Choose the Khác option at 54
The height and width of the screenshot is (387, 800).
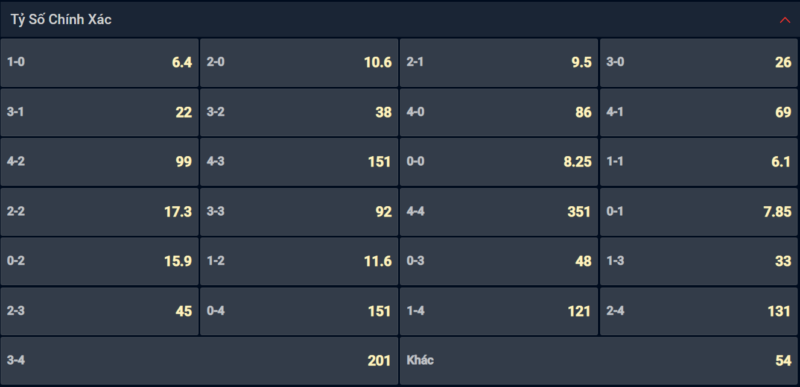599,360
